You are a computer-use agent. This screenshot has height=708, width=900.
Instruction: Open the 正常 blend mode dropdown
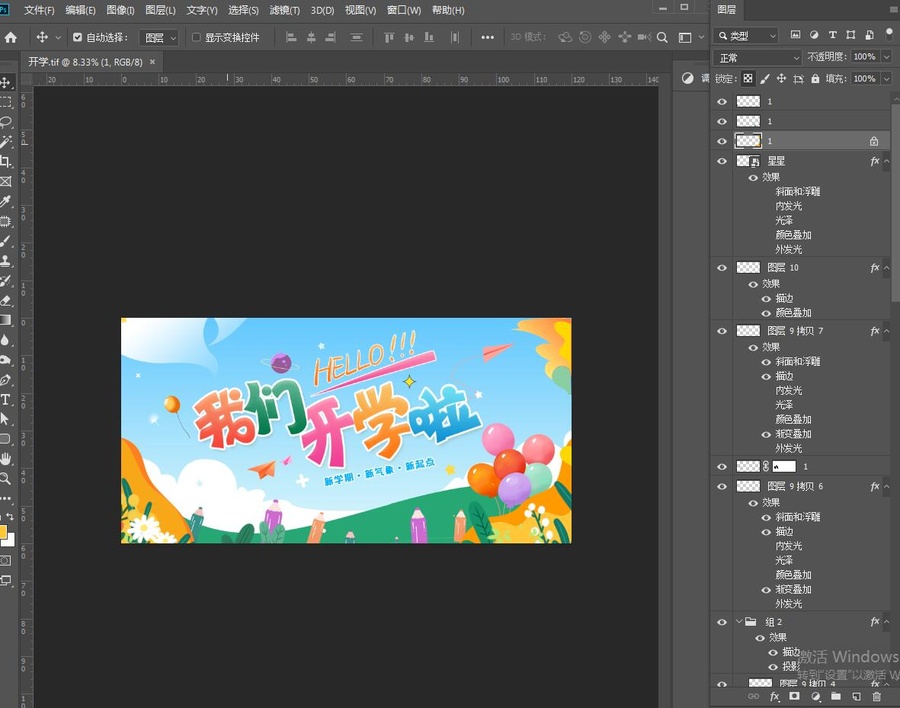point(758,57)
